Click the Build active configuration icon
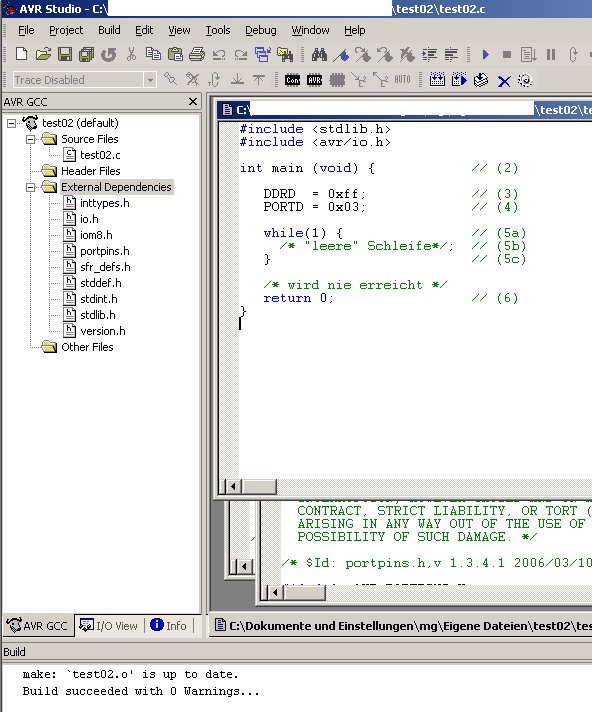 [x=437, y=80]
